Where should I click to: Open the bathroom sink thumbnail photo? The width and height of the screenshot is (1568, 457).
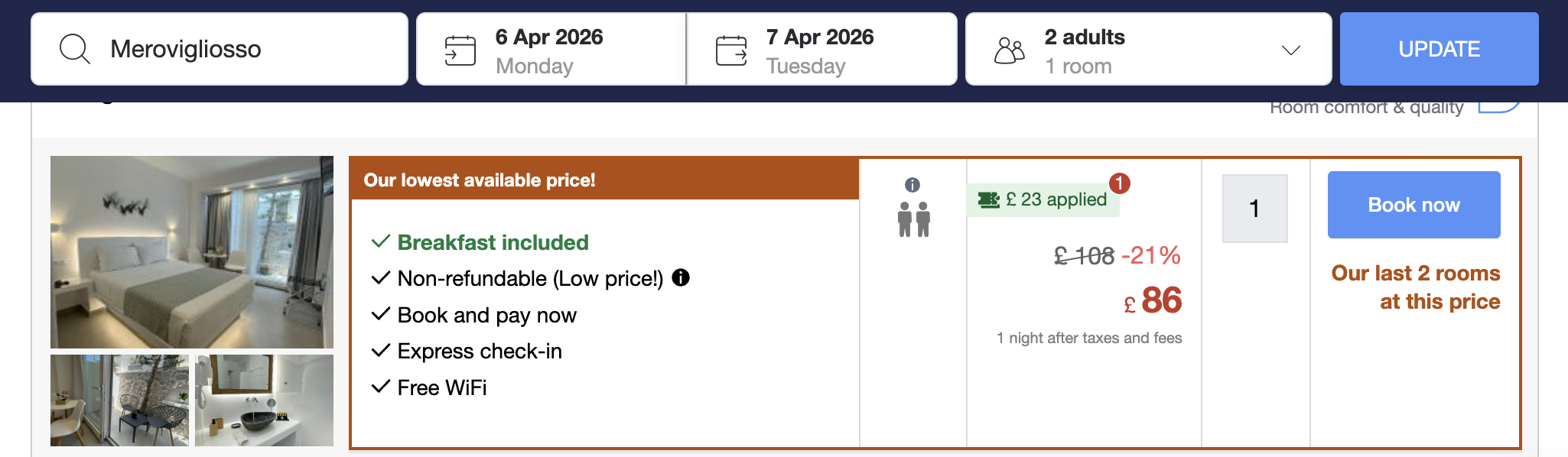[x=264, y=400]
